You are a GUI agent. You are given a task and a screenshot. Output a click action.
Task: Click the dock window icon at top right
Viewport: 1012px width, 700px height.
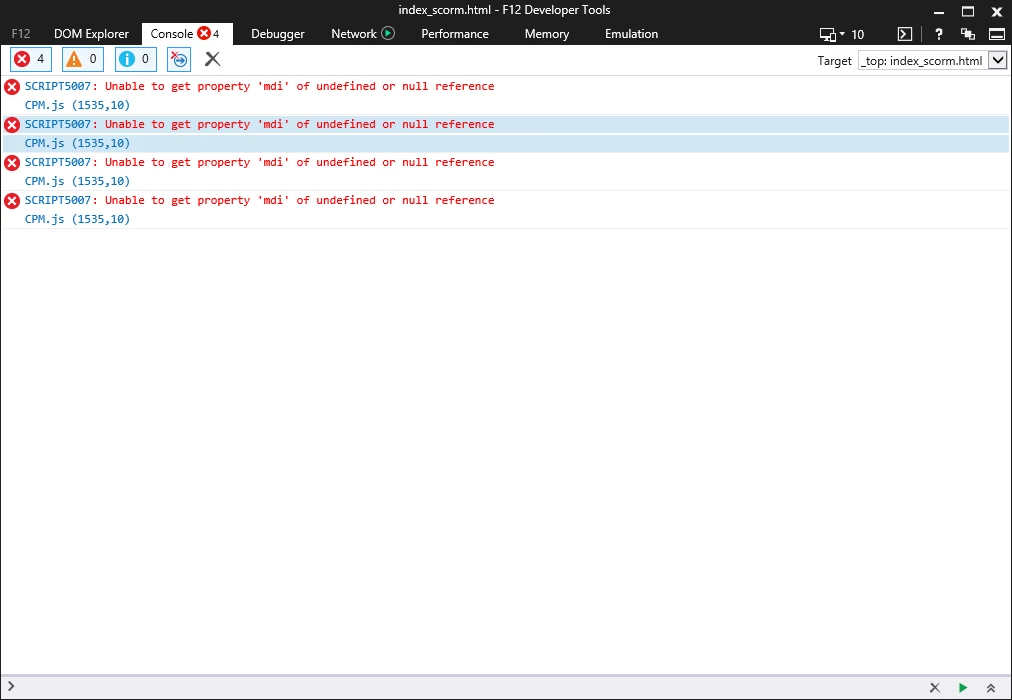point(997,34)
